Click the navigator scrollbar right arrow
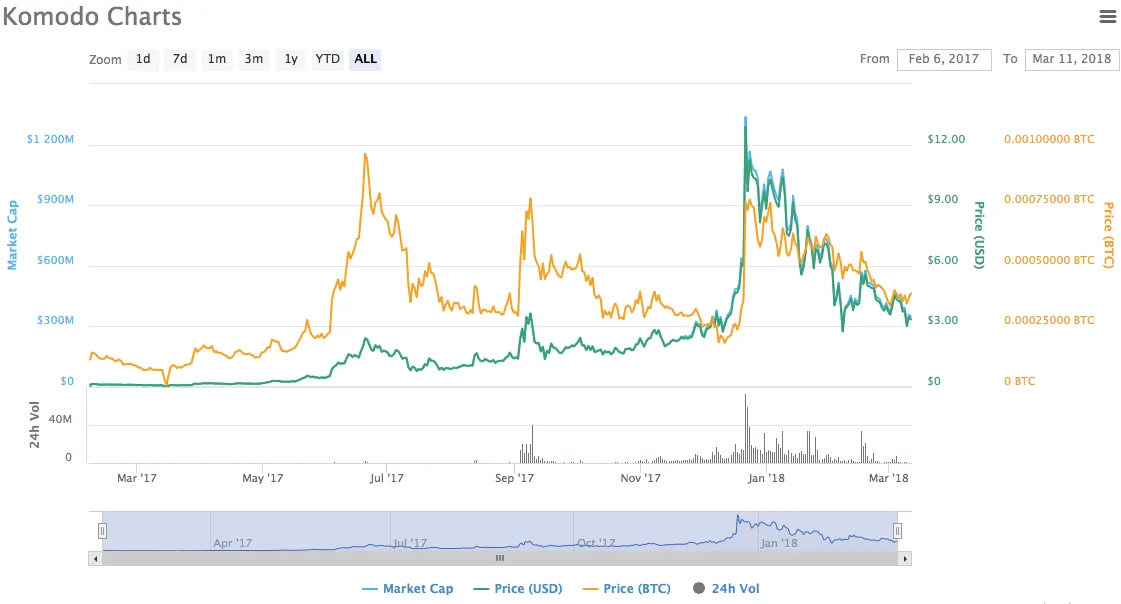Image resolution: width=1121 pixels, height=604 pixels. point(905,559)
